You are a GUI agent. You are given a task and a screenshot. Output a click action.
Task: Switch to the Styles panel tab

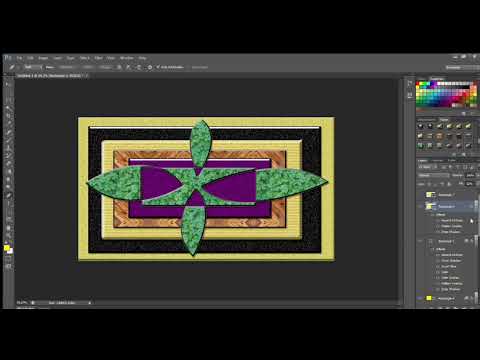click(x=444, y=120)
